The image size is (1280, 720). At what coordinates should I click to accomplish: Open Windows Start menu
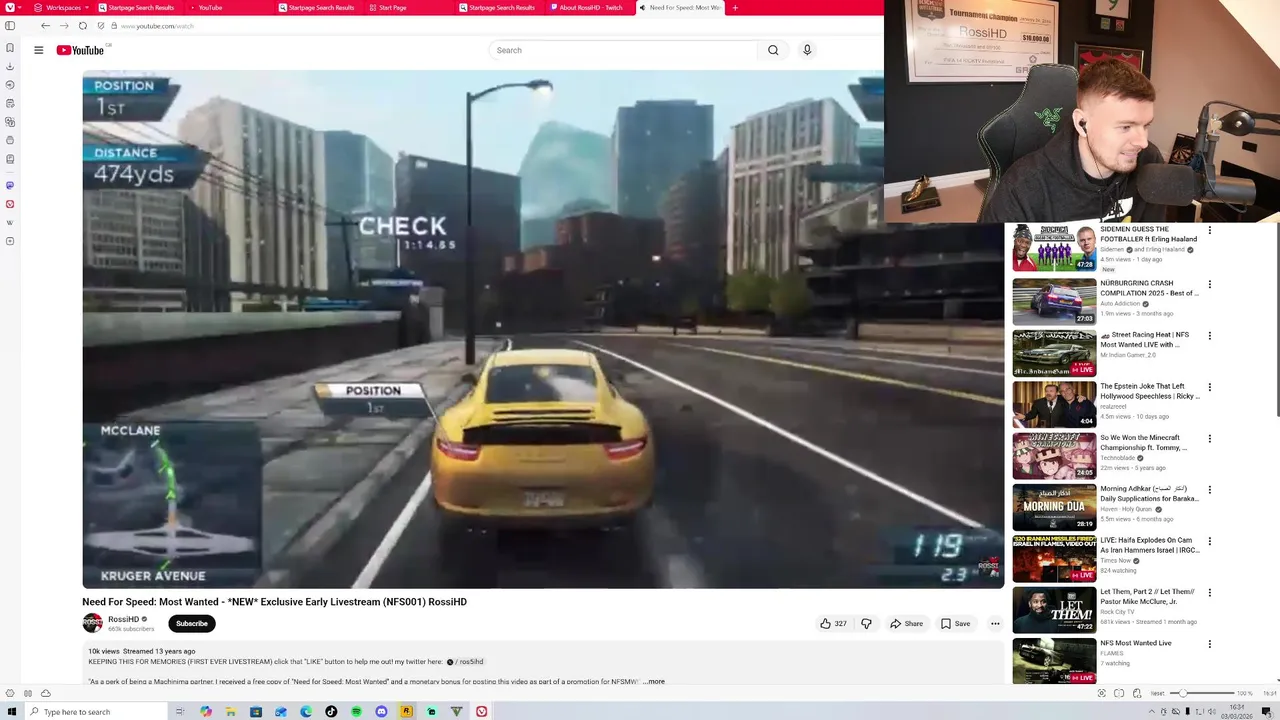[12, 712]
